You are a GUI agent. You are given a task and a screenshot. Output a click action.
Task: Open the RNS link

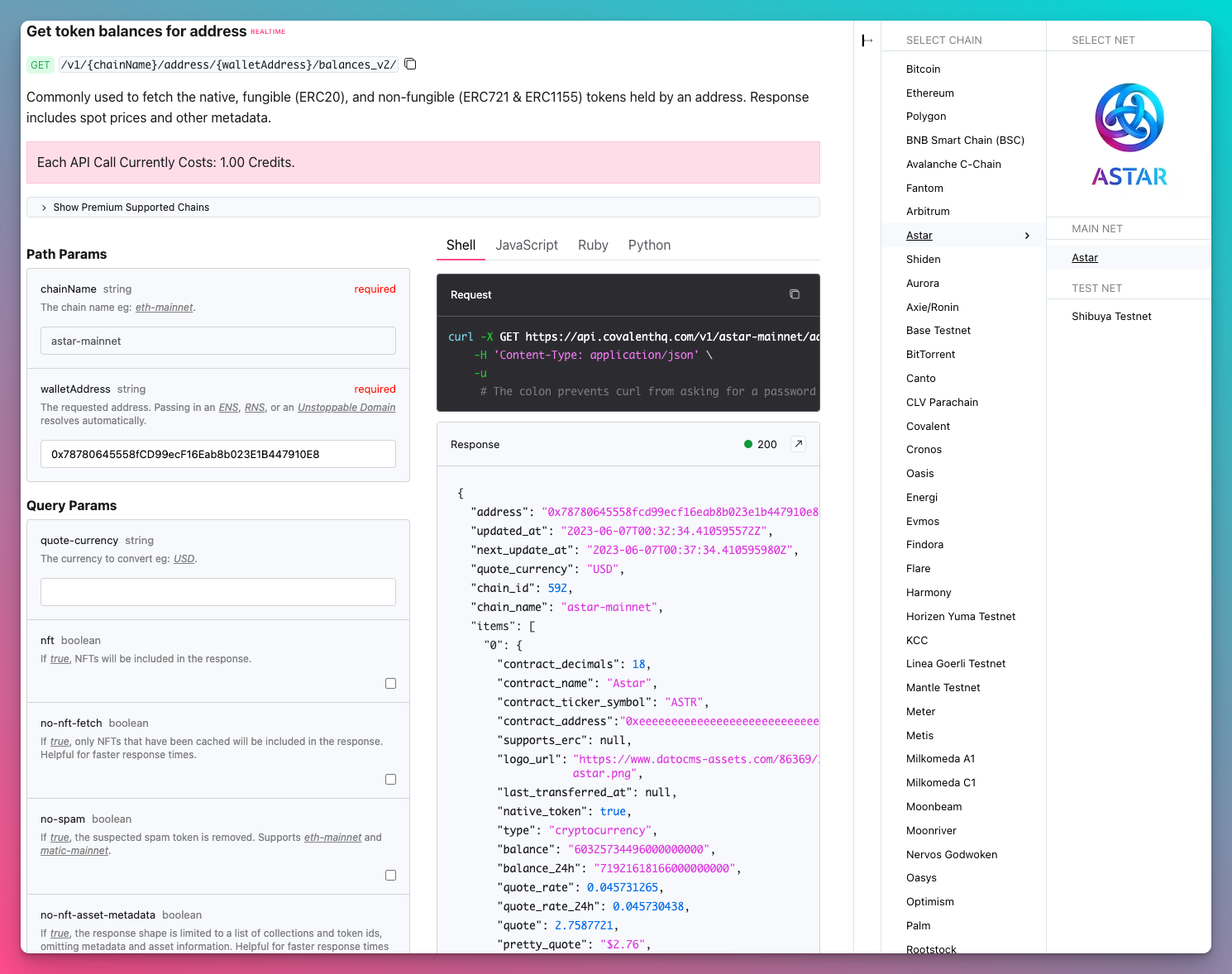(255, 408)
